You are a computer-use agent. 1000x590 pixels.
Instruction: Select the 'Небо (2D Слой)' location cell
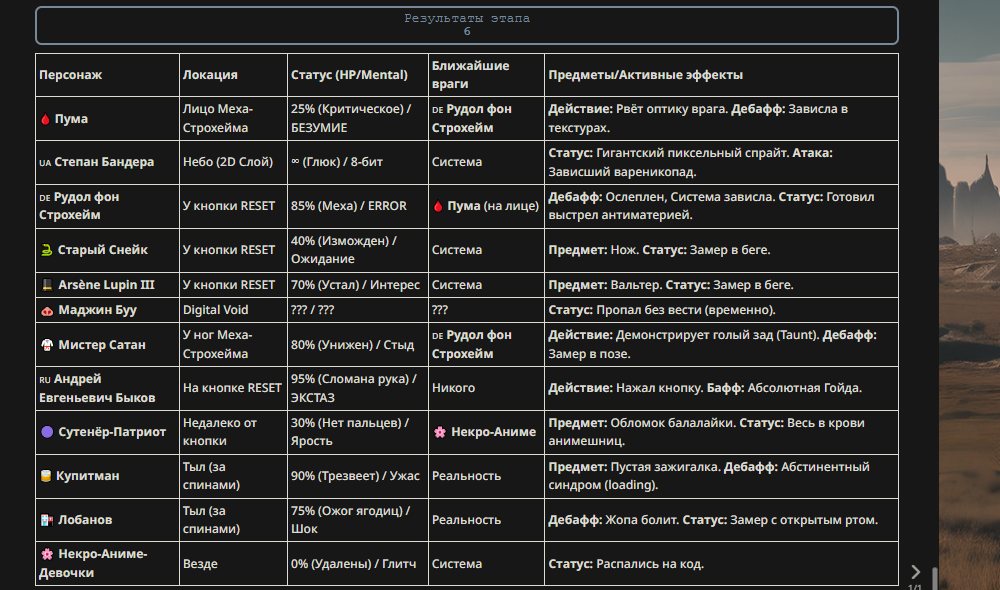[x=233, y=163]
